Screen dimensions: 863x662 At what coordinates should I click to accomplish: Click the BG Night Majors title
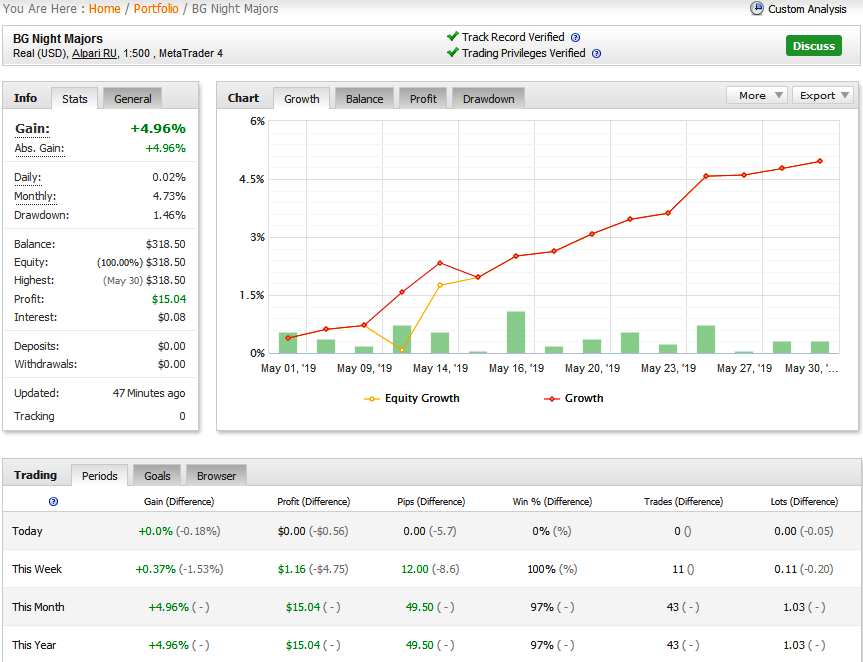[x=58, y=39]
